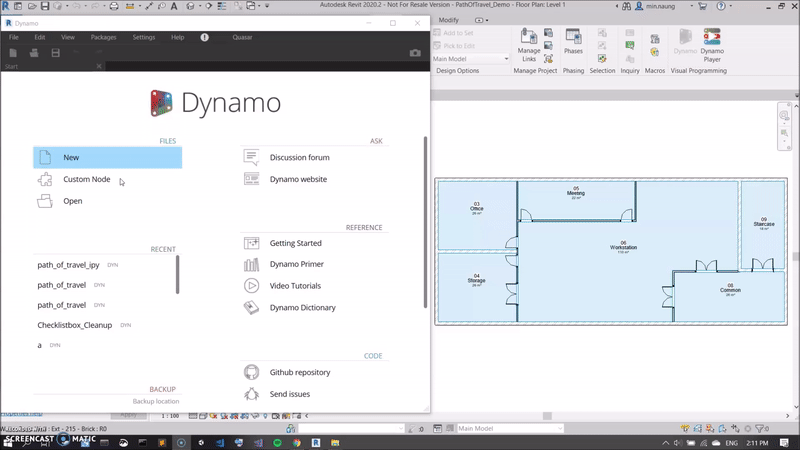Click the Github repository icon
Image resolution: width=800 pixels, height=450 pixels.
click(x=252, y=372)
